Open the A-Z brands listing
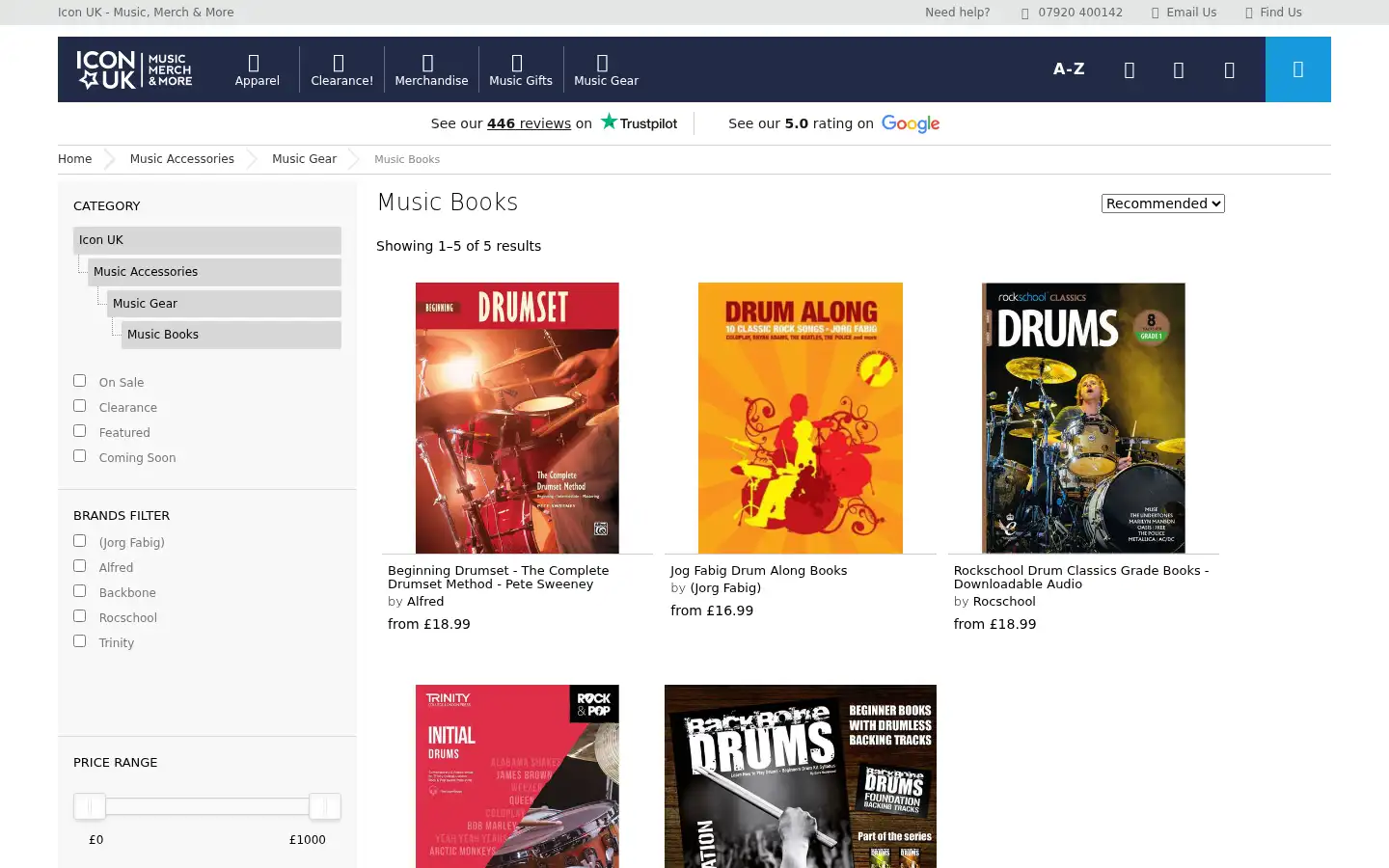The image size is (1389, 868). [1069, 68]
